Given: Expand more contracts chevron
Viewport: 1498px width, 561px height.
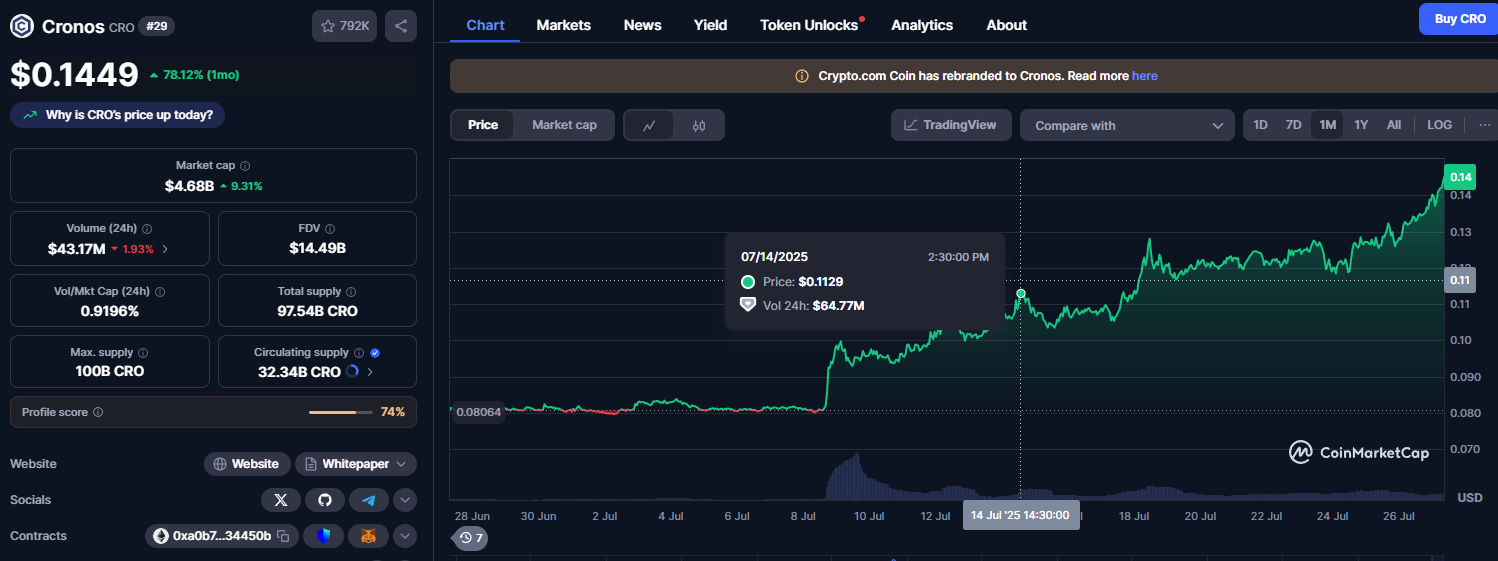Looking at the screenshot, I should point(405,536).
